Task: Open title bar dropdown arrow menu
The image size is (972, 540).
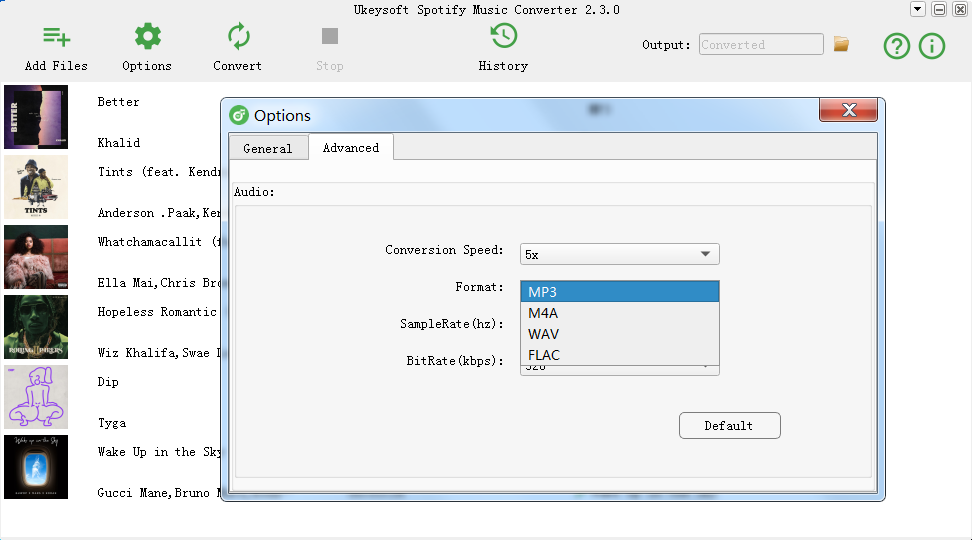Action: pyautogui.click(x=917, y=9)
